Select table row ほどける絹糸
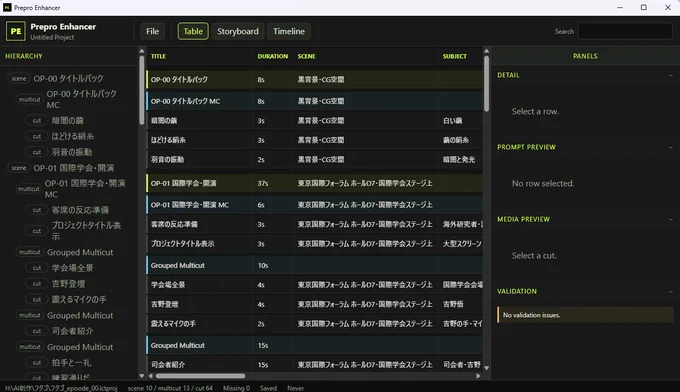 pyautogui.click(x=314, y=140)
